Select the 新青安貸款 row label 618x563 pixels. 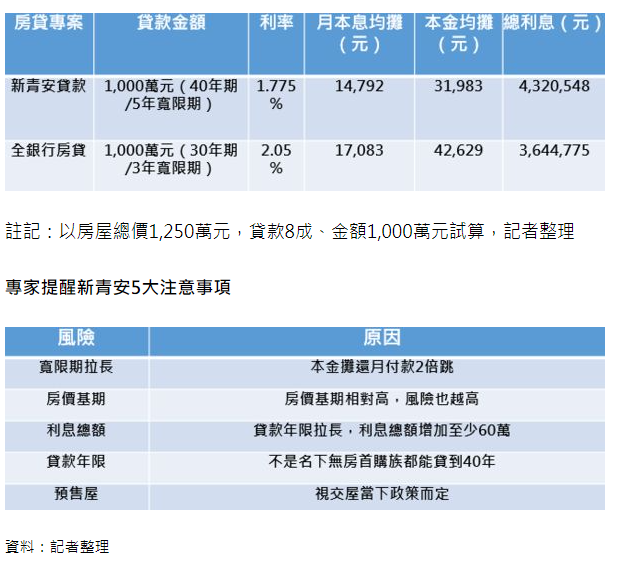[48, 86]
